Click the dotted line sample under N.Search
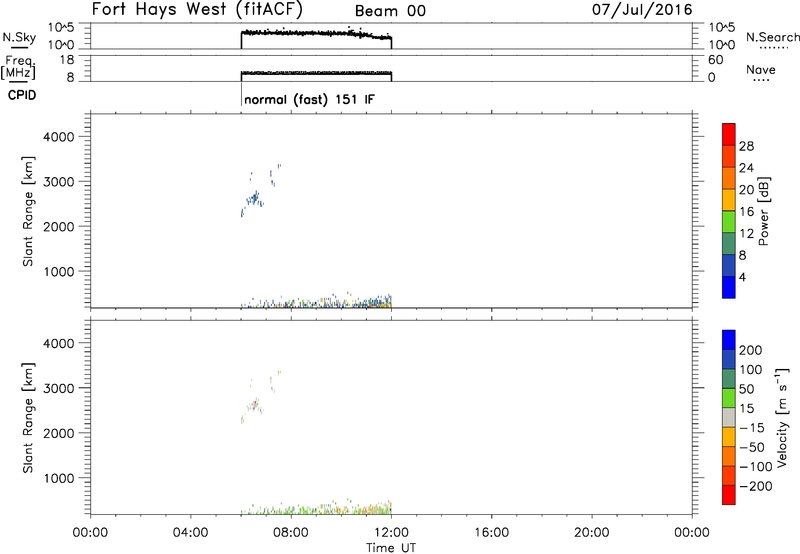The width and height of the screenshot is (800, 554). (x=773, y=48)
